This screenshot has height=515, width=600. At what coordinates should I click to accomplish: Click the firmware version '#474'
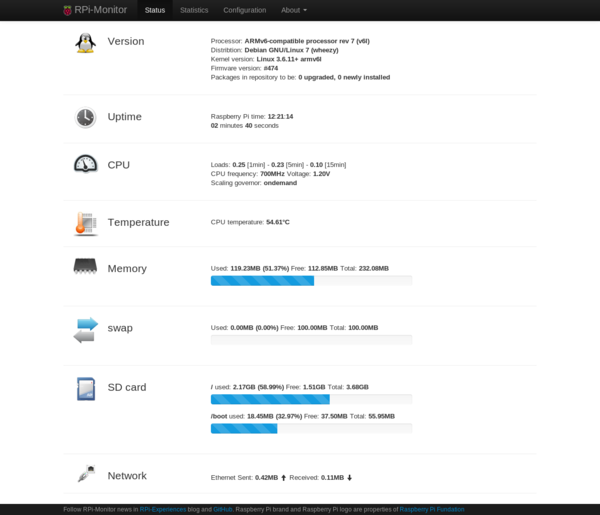coord(271,68)
